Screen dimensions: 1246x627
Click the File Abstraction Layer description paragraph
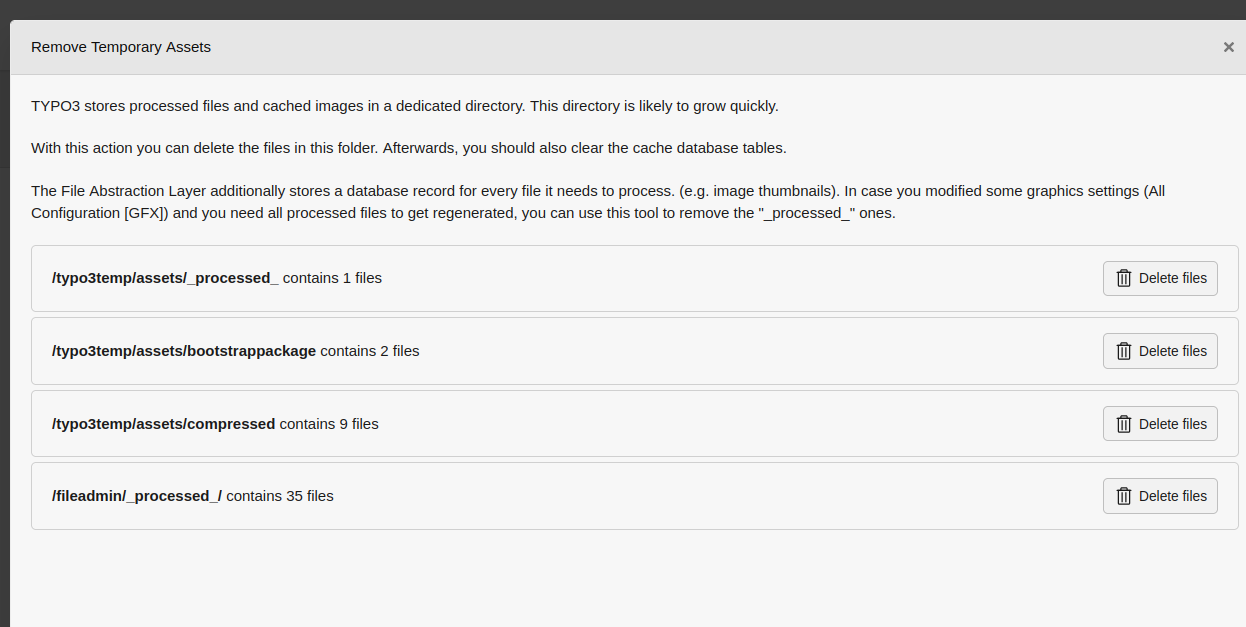pyautogui.click(x=500, y=201)
